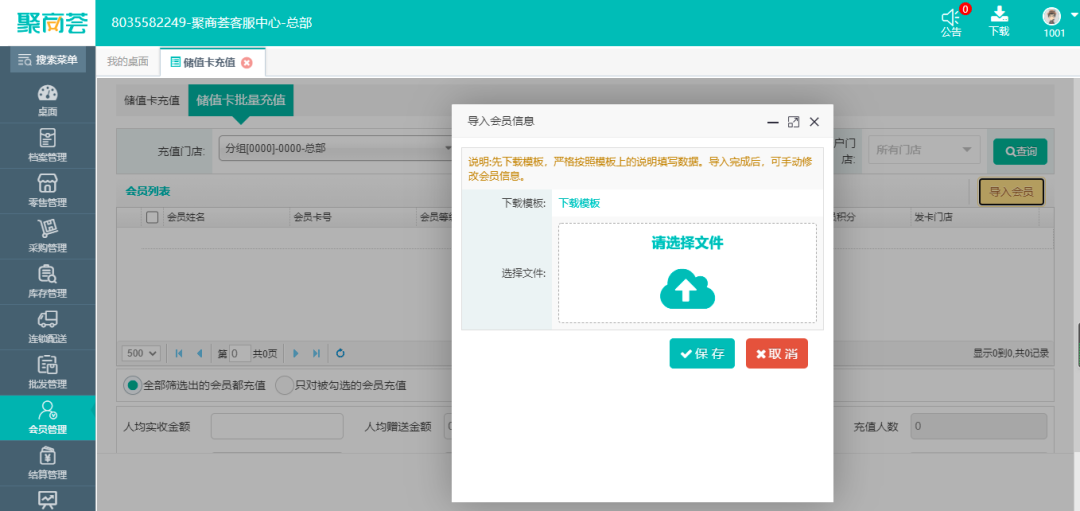Expand the 充值门店 store dropdown
This screenshot has width=1080, height=511.
335,150
